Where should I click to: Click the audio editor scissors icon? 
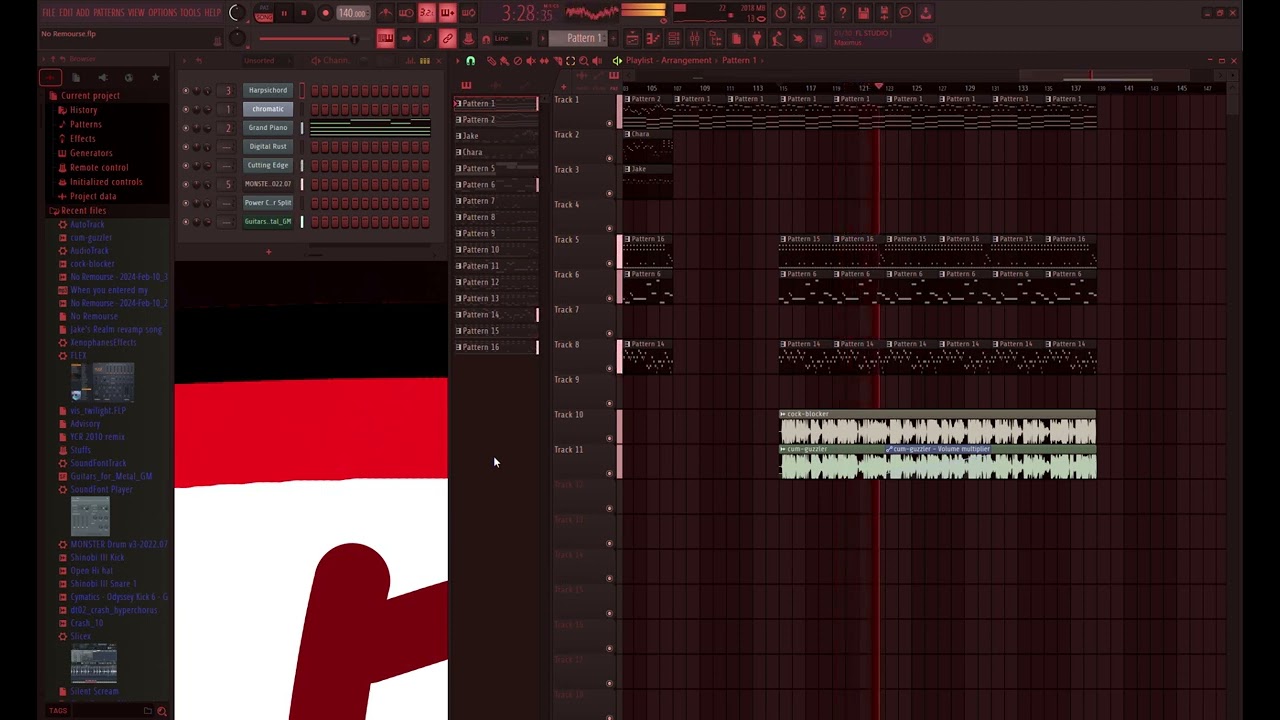(801, 13)
